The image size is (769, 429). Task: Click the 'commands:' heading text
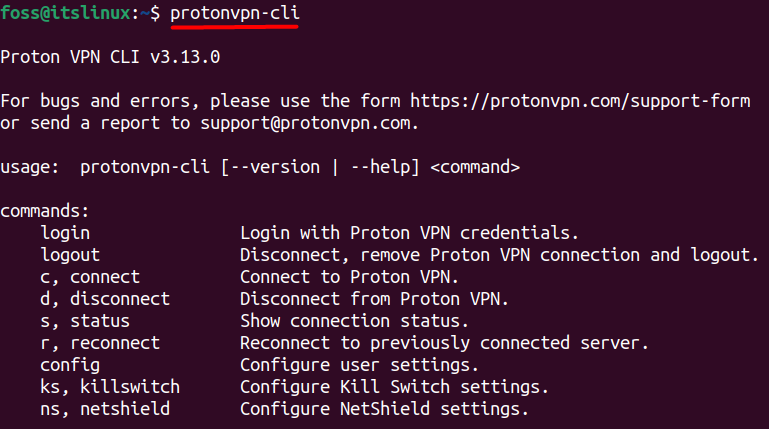(45, 211)
